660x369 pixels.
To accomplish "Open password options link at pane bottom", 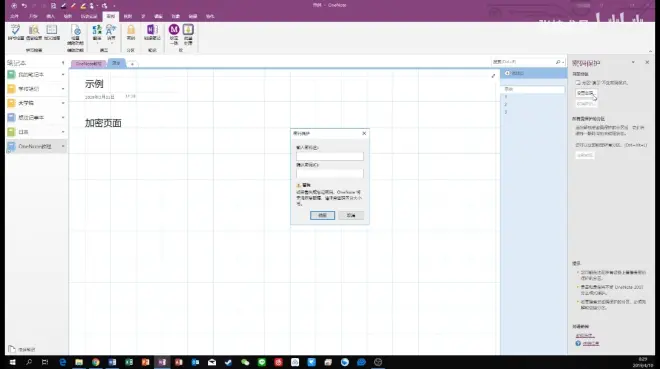I will pos(585,336).
